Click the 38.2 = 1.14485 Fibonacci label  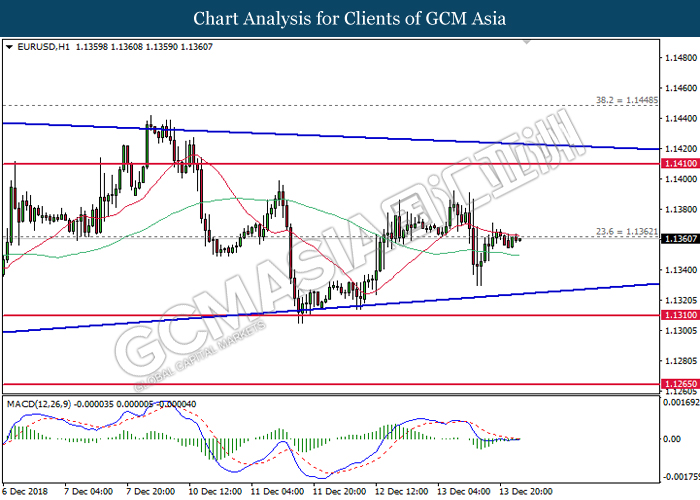pyautogui.click(x=627, y=100)
